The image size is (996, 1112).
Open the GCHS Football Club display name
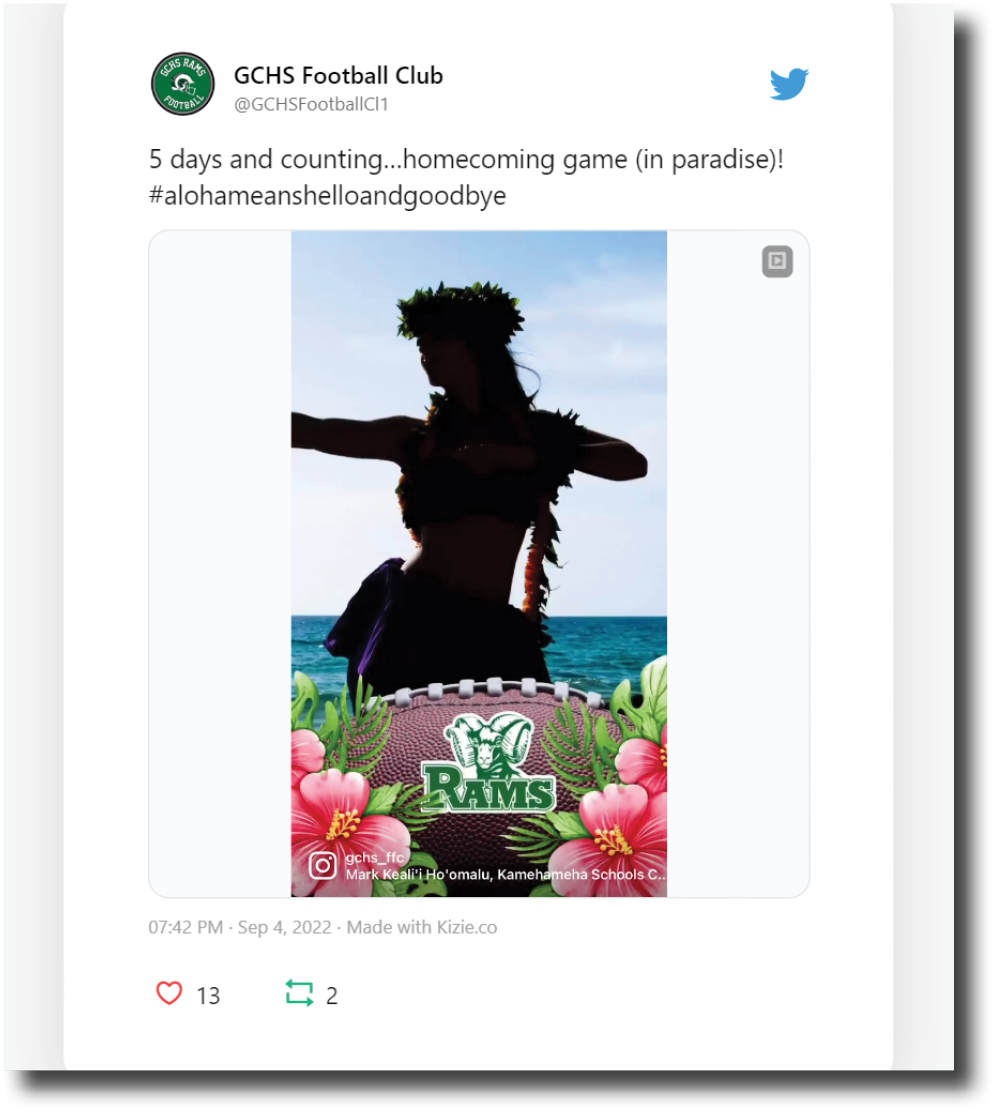pyautogui.click(x=338, y=75)
